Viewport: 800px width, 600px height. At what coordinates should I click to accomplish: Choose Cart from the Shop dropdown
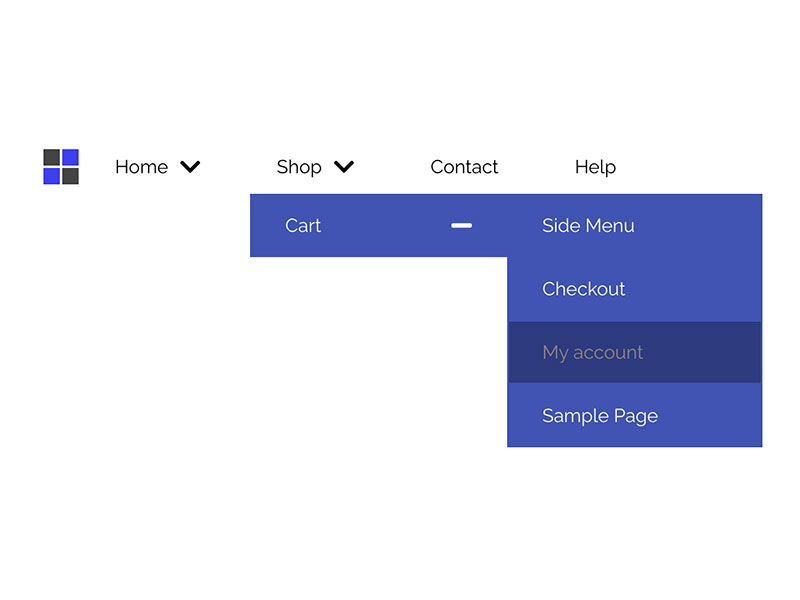point(303,226)
